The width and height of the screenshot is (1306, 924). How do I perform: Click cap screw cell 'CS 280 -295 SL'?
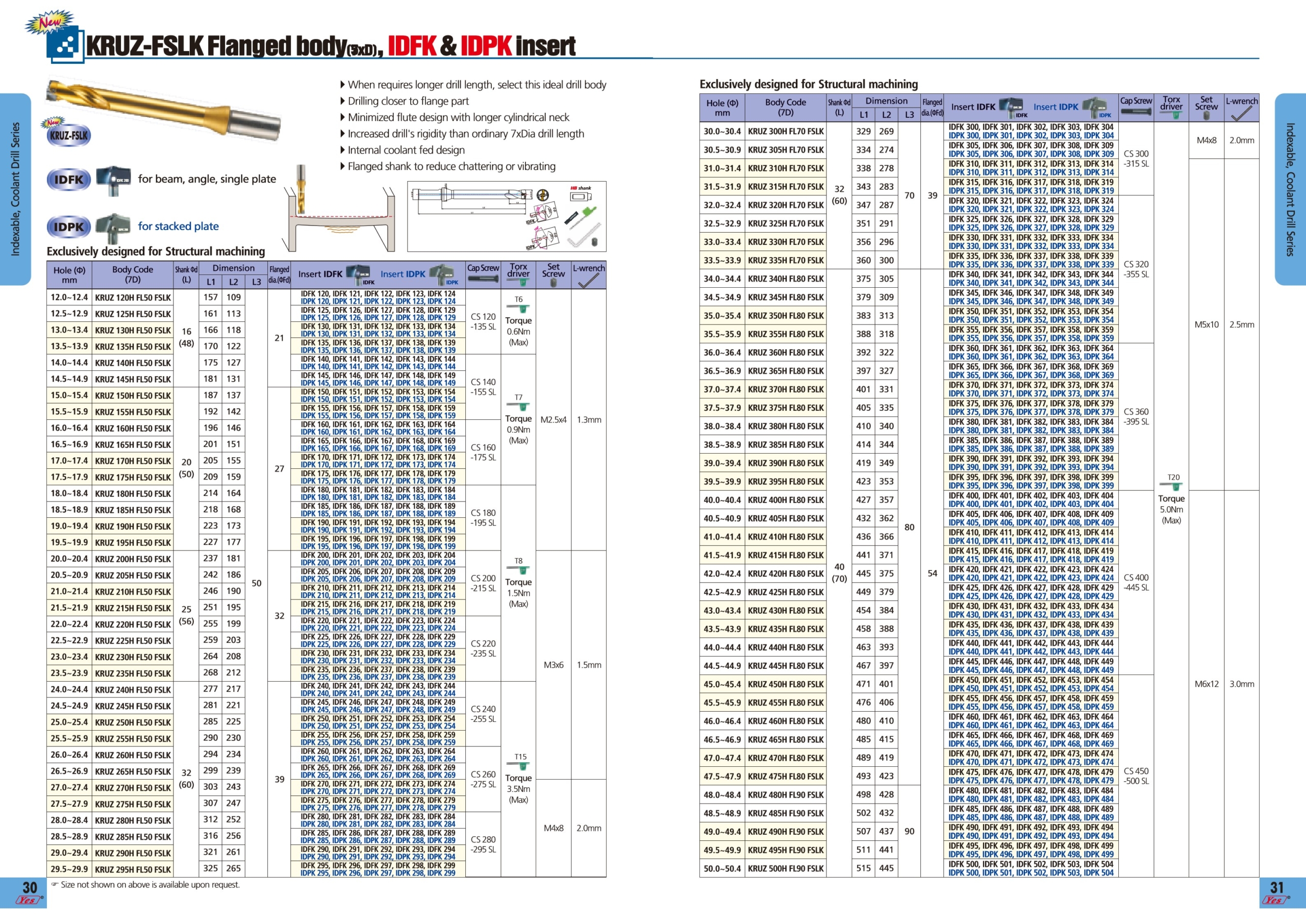click(x=484, y=845)
